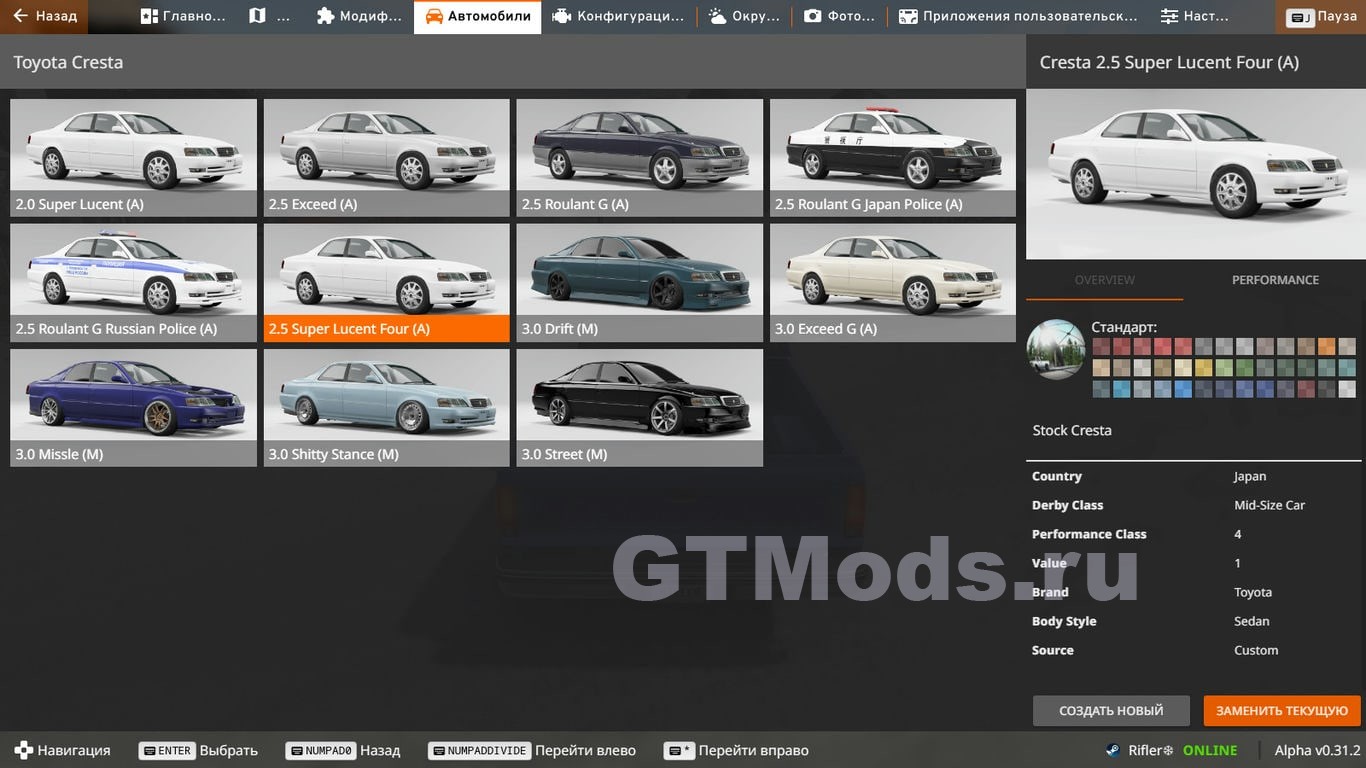Select 3.0 Exceed G (A) configuration

892,282
